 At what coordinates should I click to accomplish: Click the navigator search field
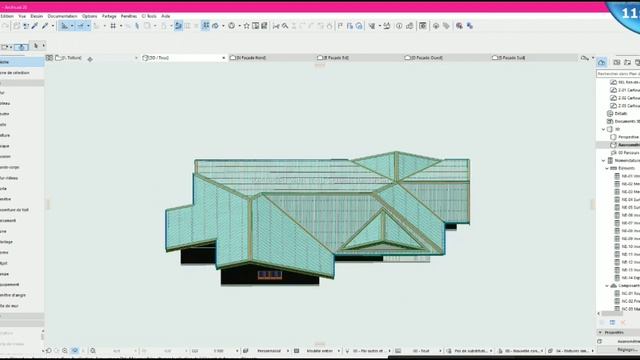(x=618, y=74)
